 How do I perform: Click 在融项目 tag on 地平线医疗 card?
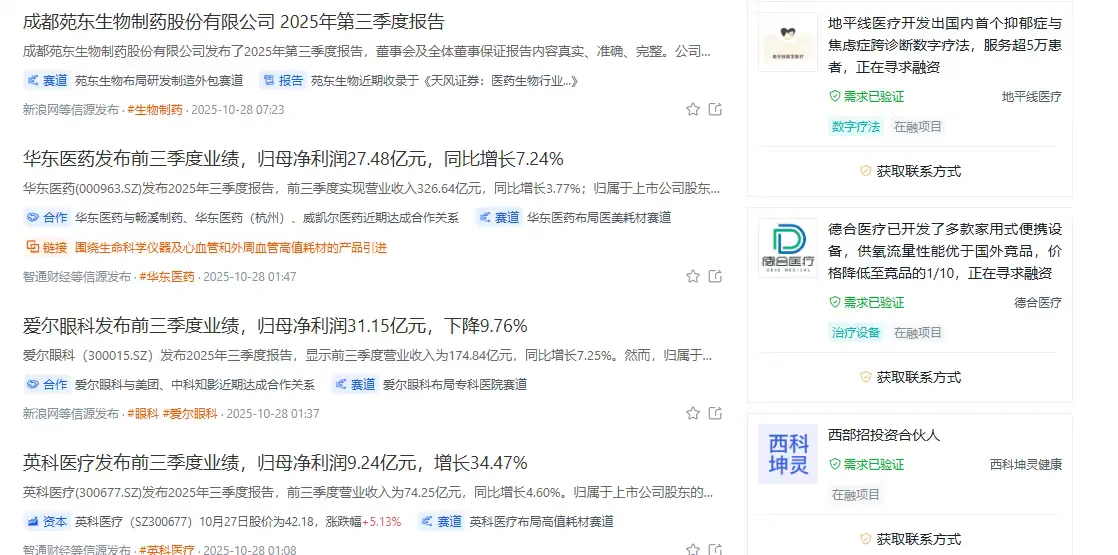pos(918,127)
